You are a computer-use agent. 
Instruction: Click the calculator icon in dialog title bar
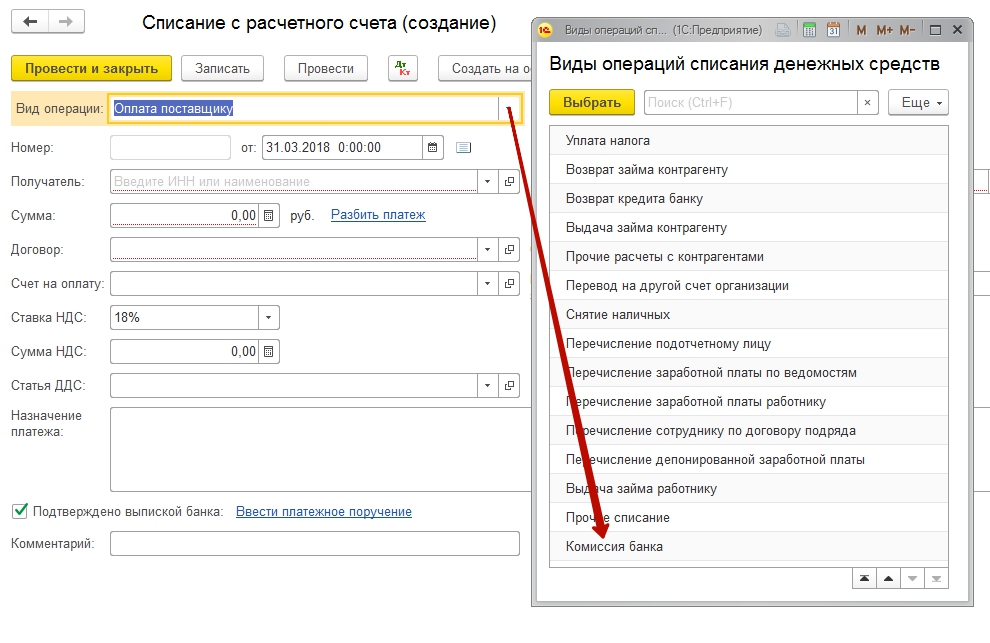coord(809,30)
